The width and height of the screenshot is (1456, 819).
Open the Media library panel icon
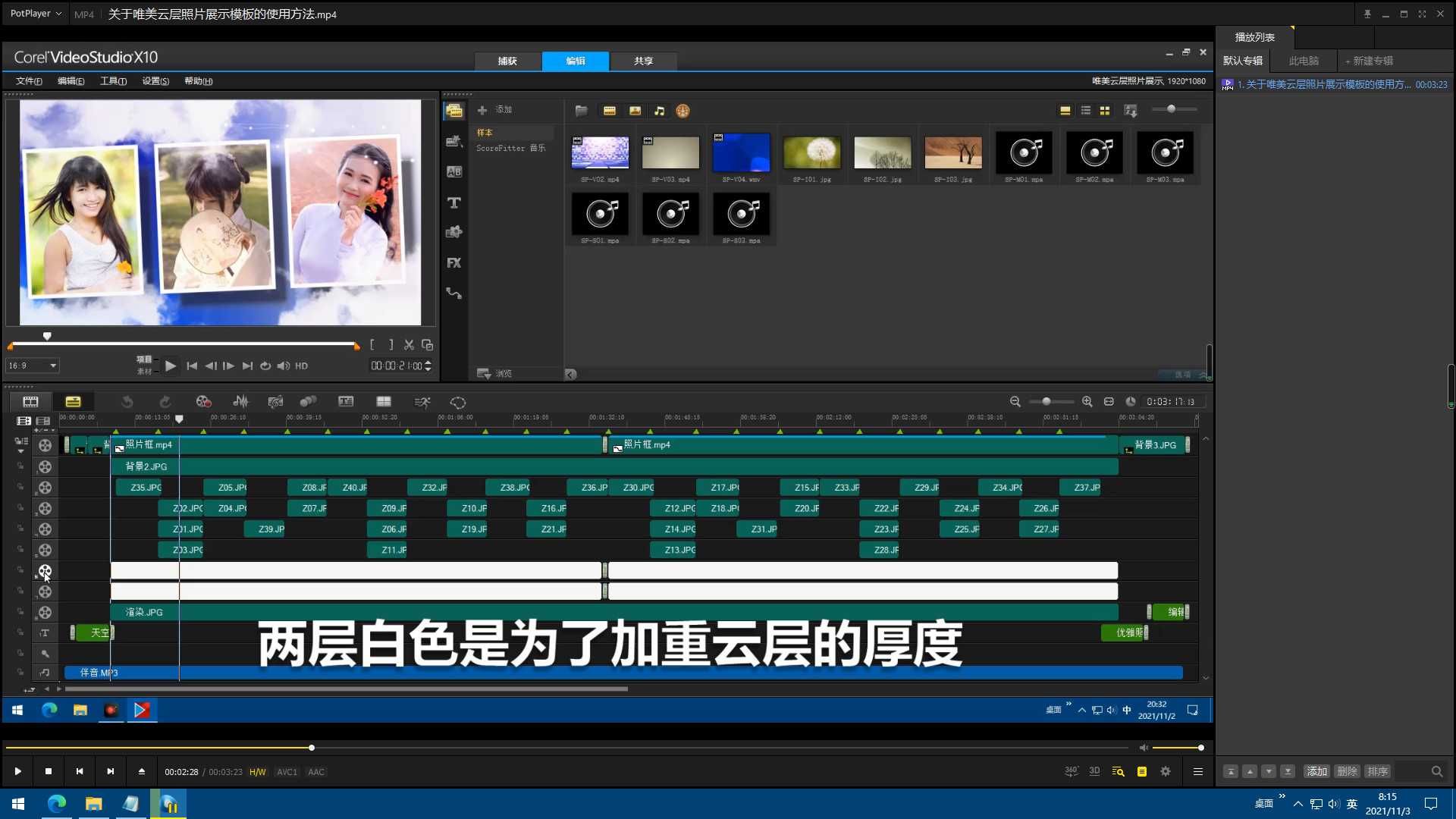[454, 111]
